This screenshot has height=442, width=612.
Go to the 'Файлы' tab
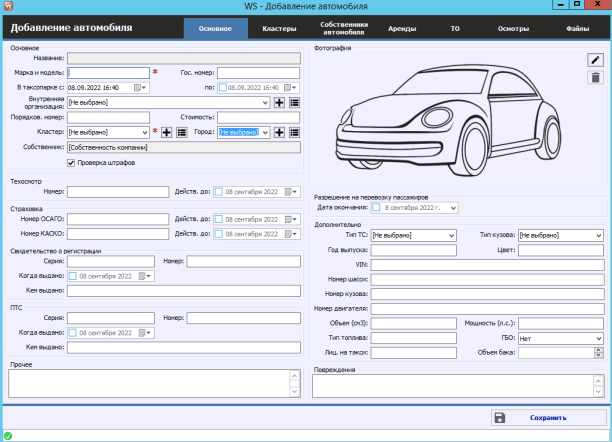point(577,29)
